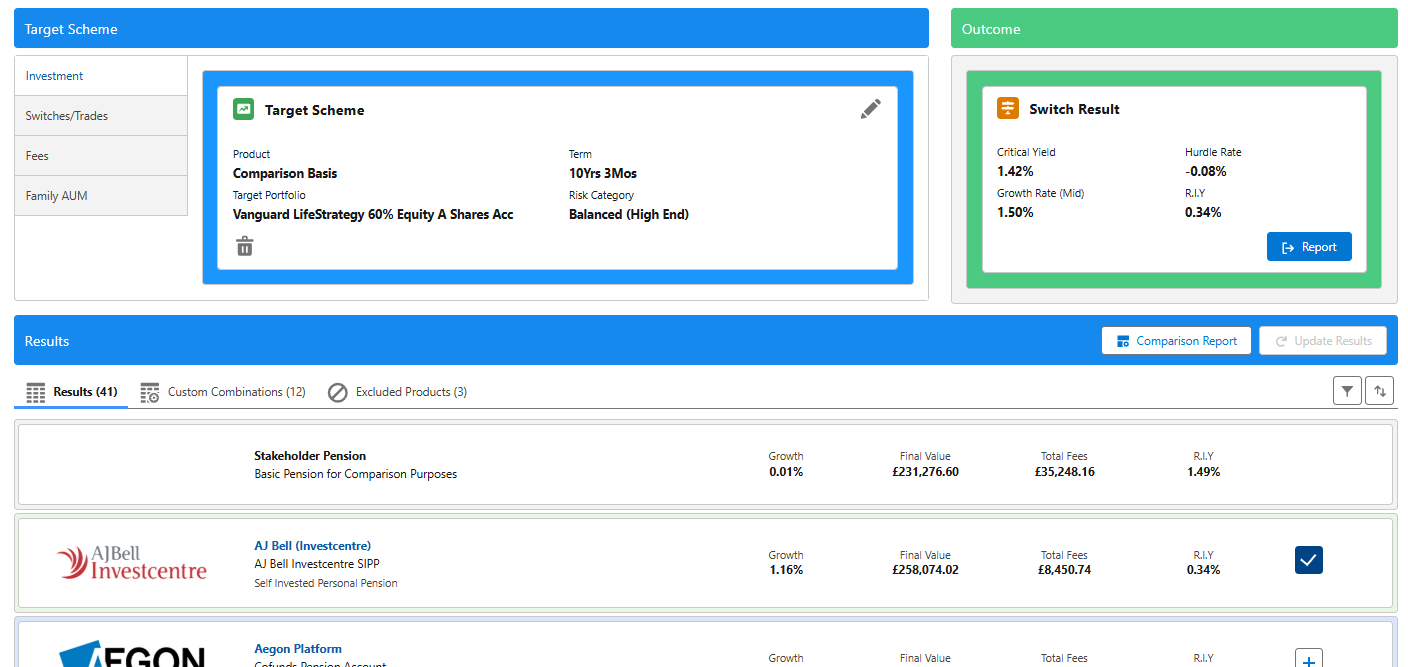This screenshot has height=667, width=1408.
Task: Click the Custom Combinations tab icon
Action: (150, 392)
